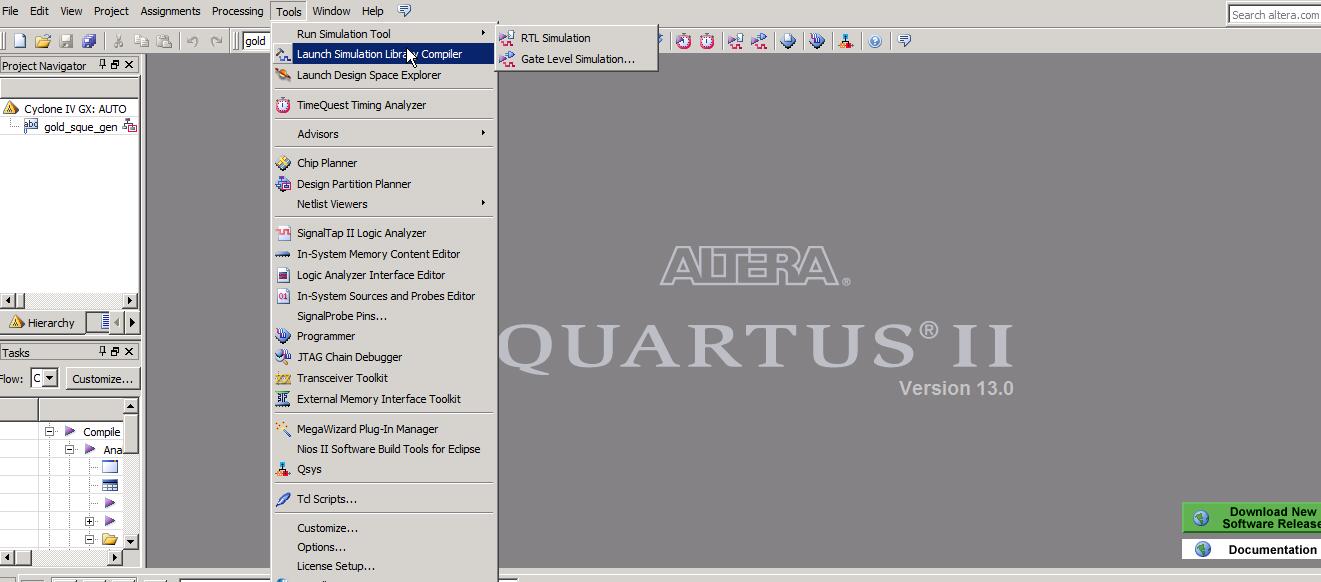Open the JTAG Chain Debugger
This screenshot has width=1321, height=582.
(384, 357)
